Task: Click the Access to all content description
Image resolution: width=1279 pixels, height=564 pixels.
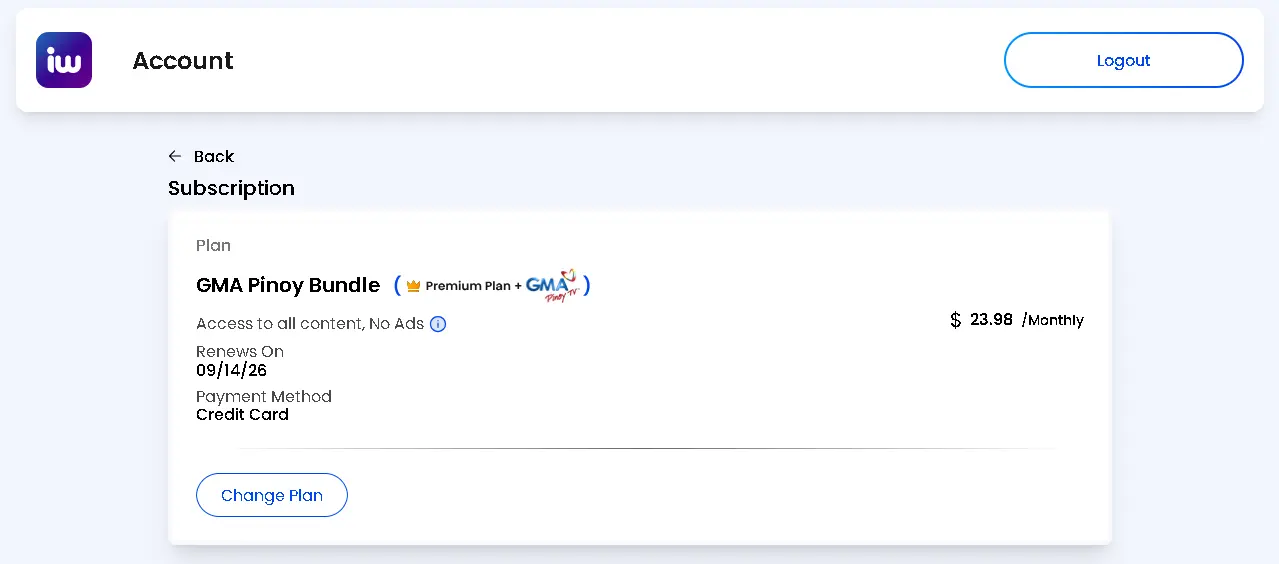Action: pyautogui.click(x=310, y=324)
